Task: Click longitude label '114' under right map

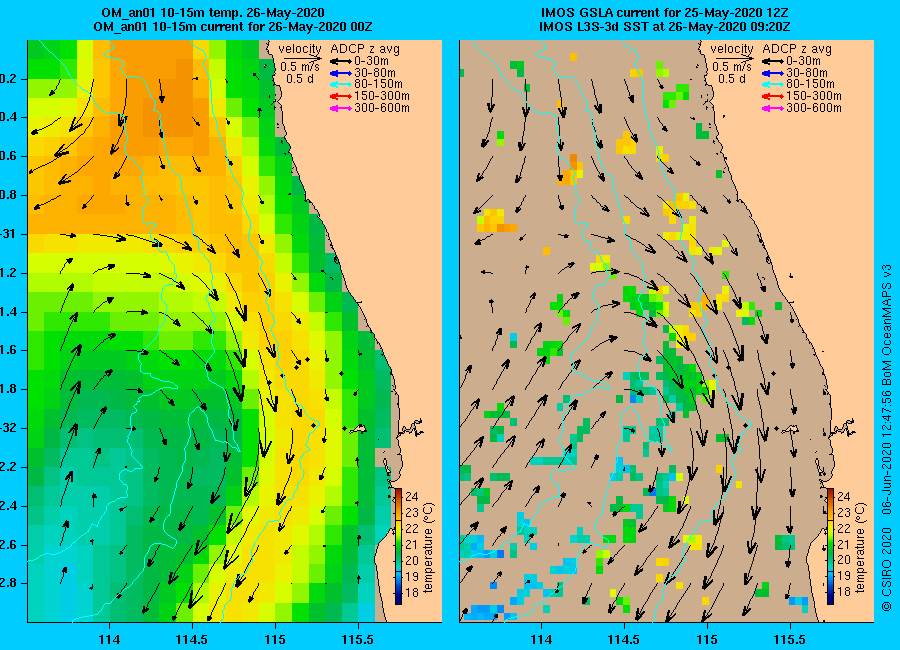Action: pos(541,639)
